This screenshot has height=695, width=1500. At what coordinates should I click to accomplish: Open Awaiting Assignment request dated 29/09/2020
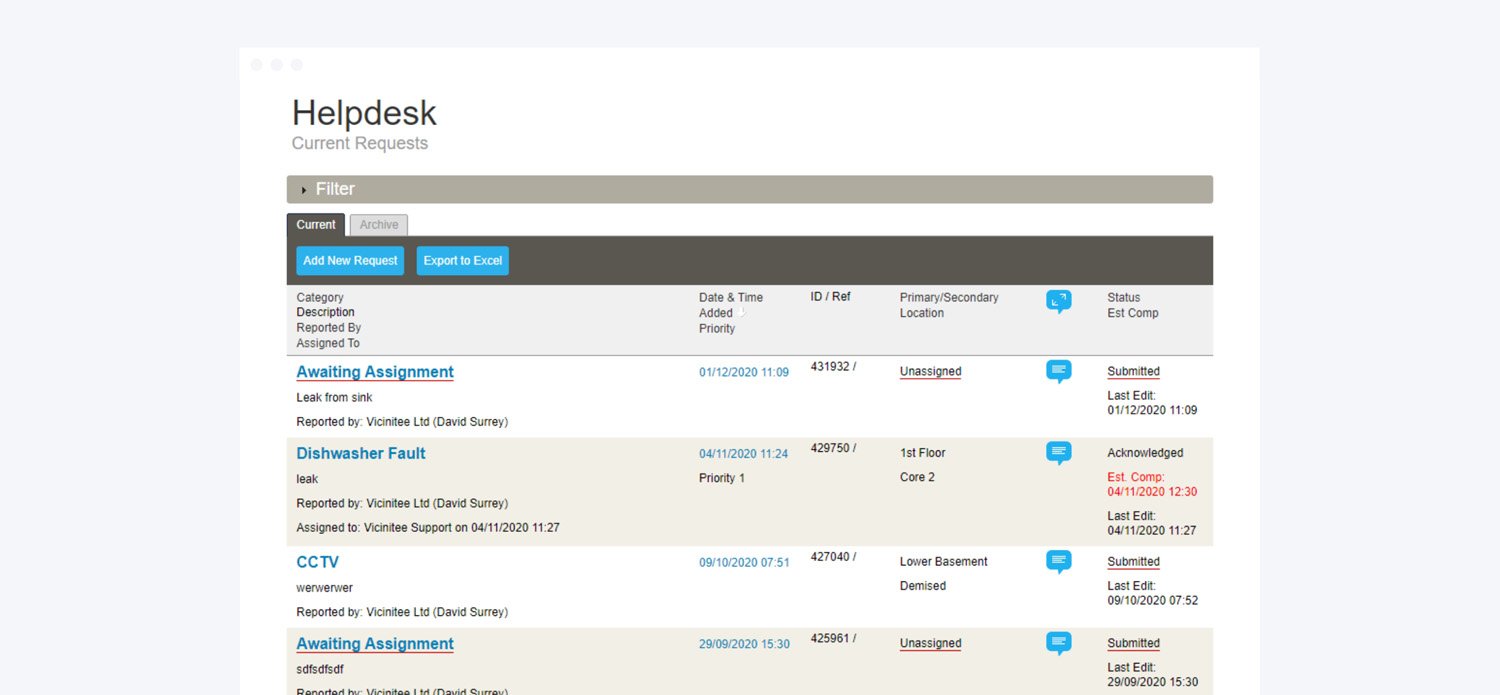[375, 644]
